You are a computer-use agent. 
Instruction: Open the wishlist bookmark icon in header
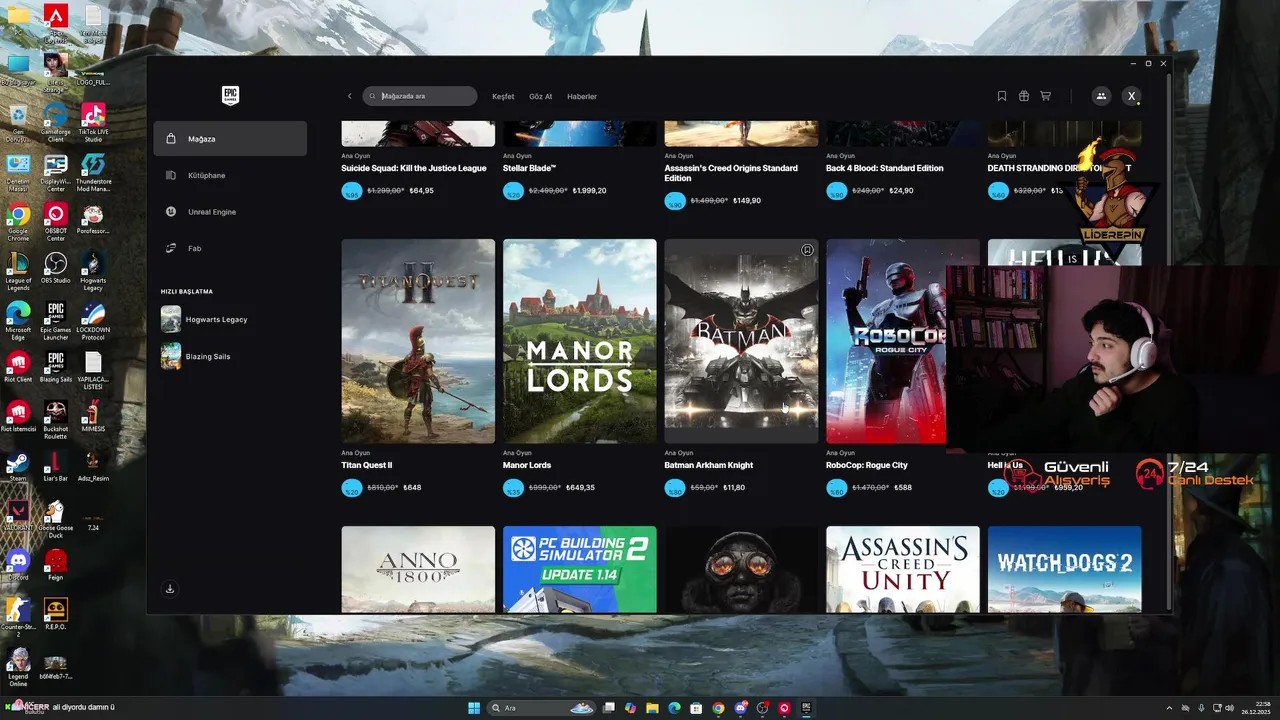tap(1001, 96)
